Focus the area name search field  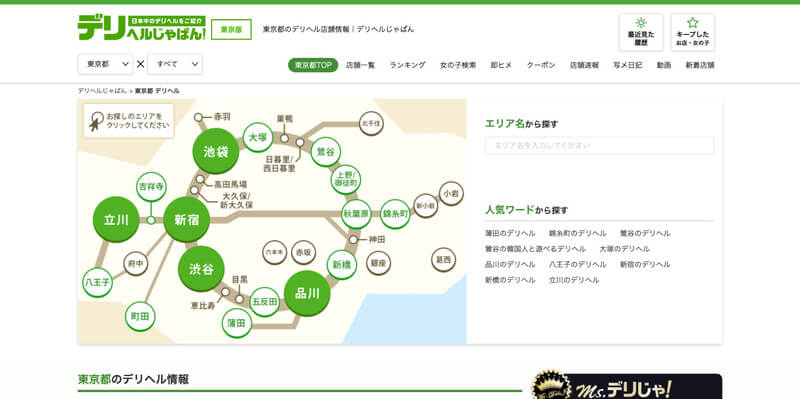599,145
